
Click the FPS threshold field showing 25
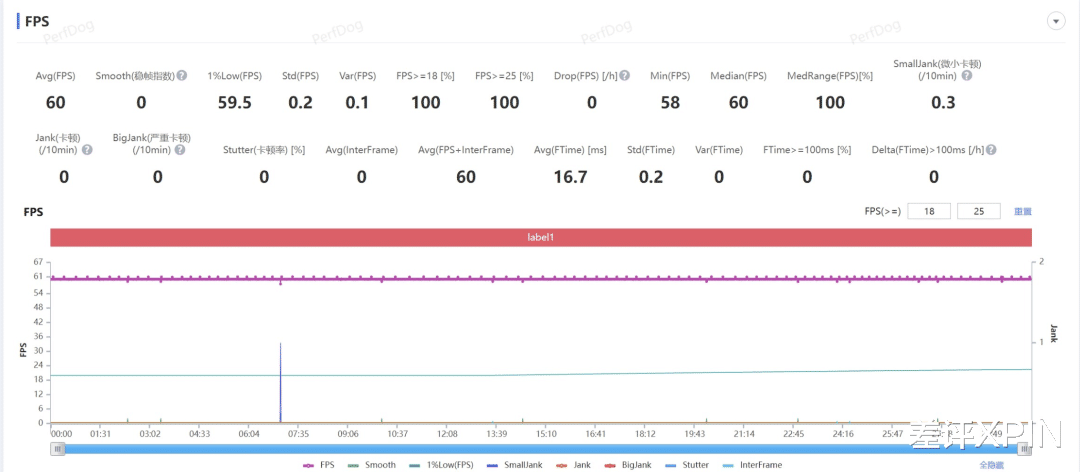[979, 212]
